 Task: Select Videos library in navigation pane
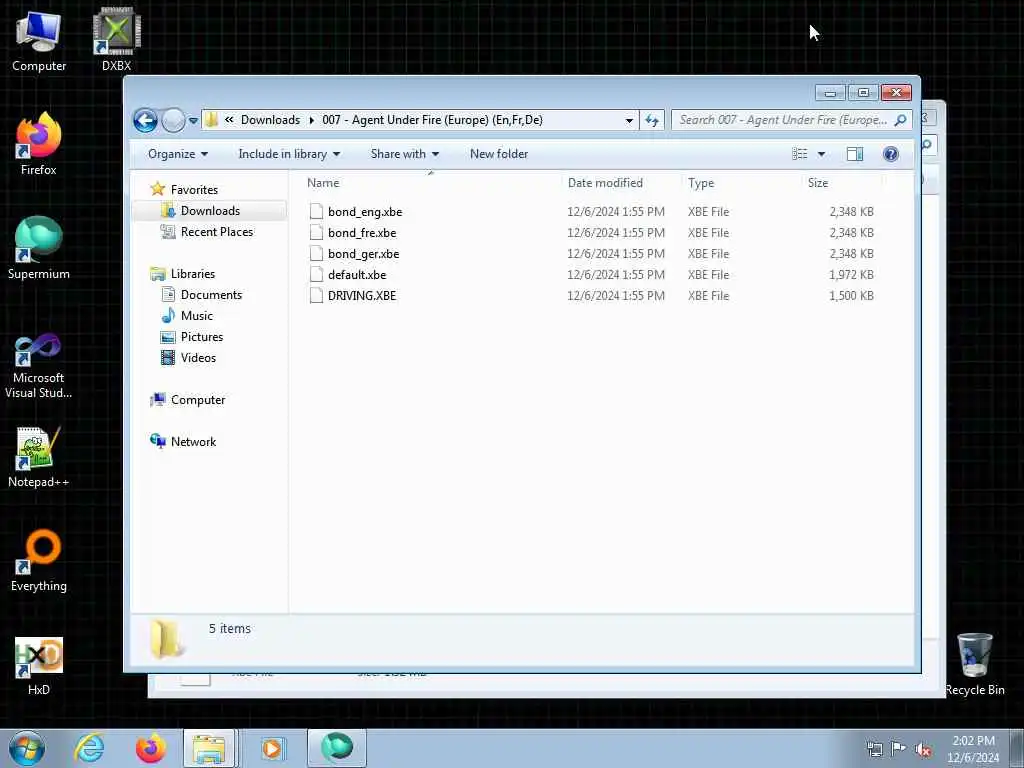pos(198,357)
